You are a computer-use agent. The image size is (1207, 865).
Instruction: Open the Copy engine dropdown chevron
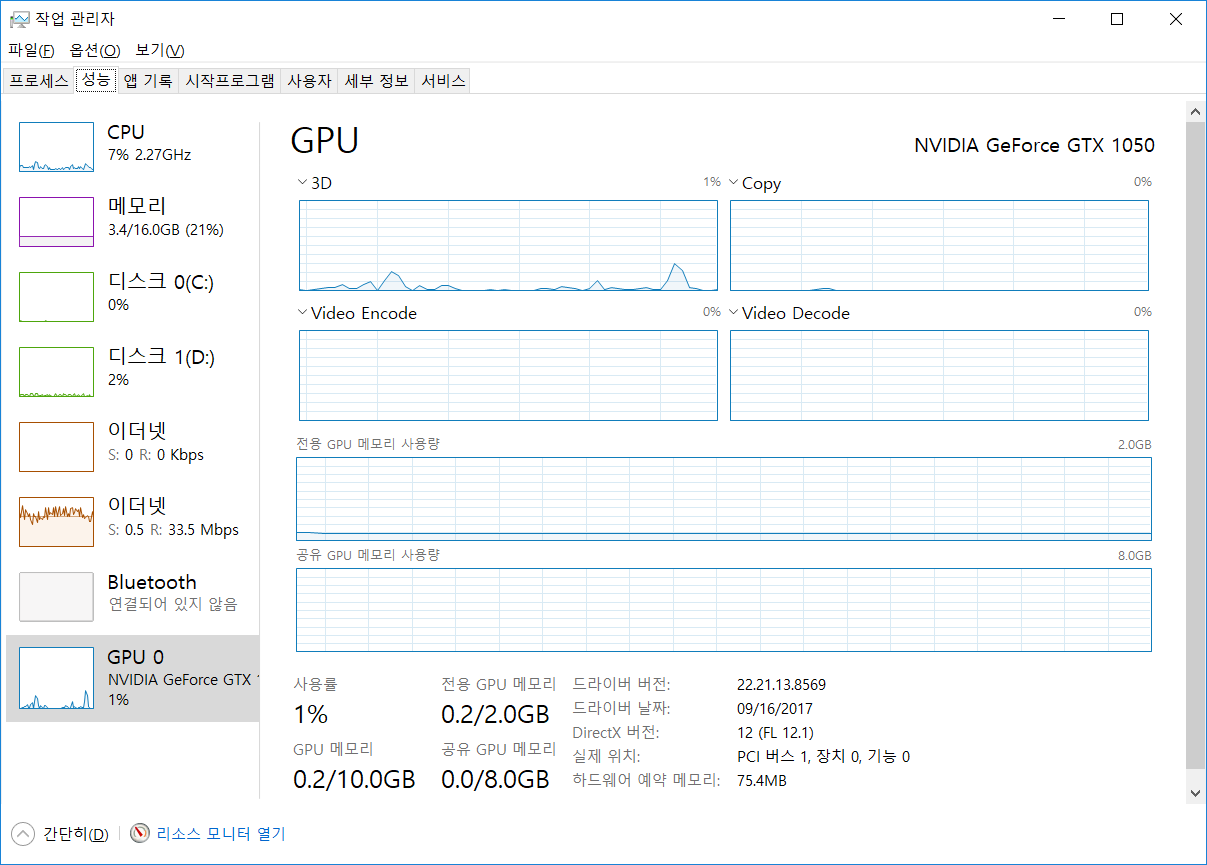coord(733,183)
